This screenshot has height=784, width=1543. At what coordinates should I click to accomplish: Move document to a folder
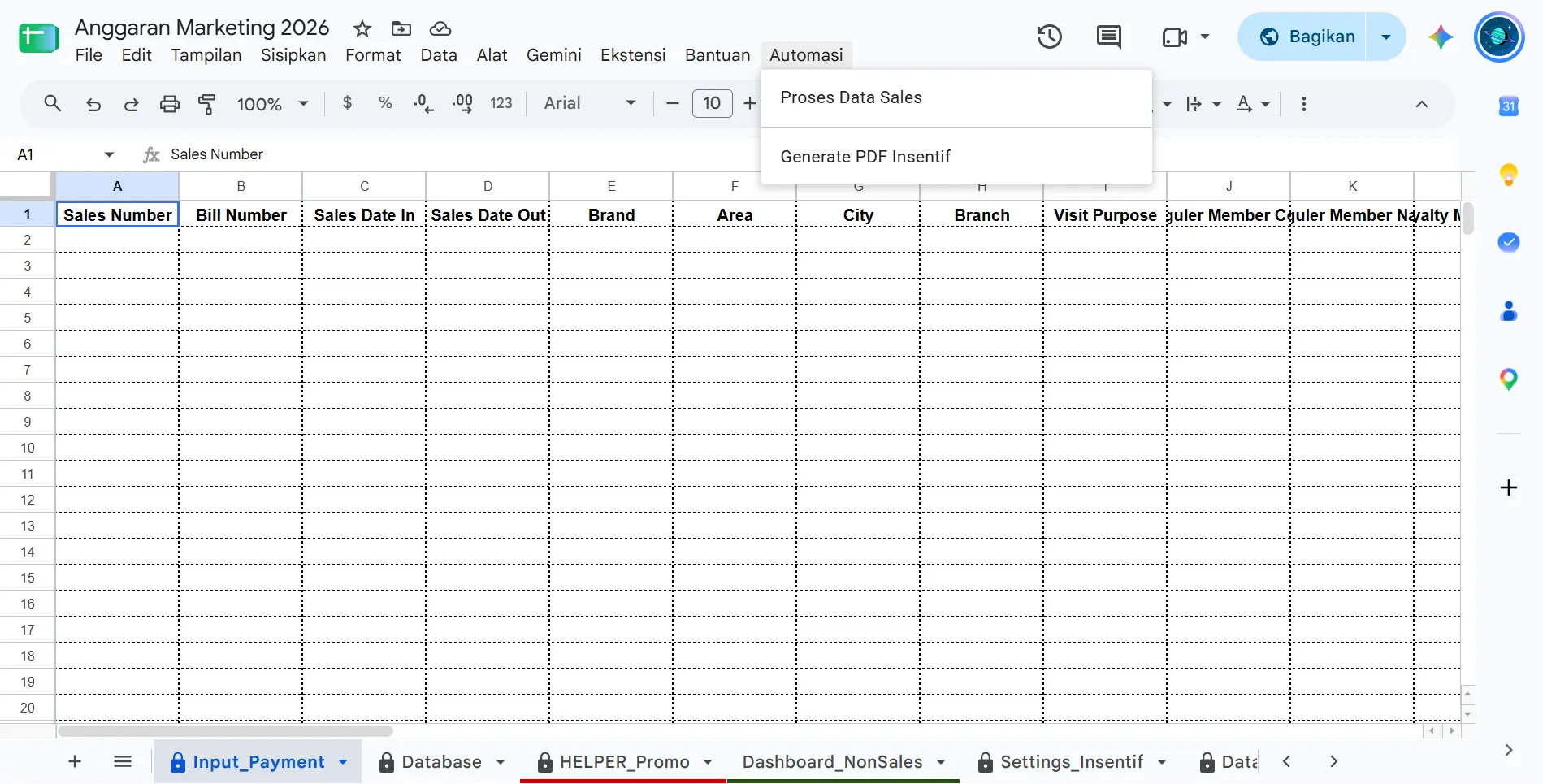(x=401, y=29)
